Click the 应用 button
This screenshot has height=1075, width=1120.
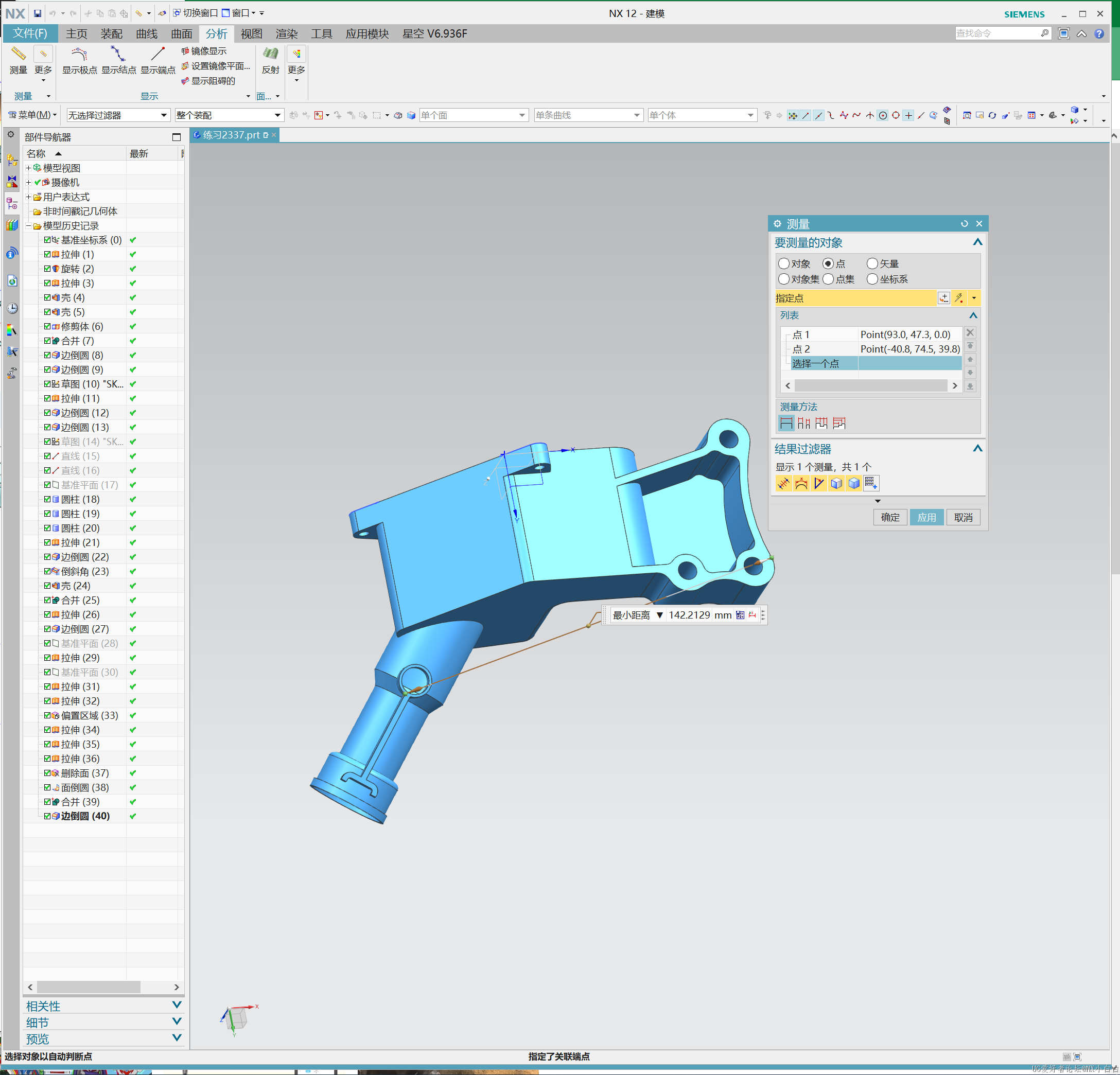click(926, 518)
